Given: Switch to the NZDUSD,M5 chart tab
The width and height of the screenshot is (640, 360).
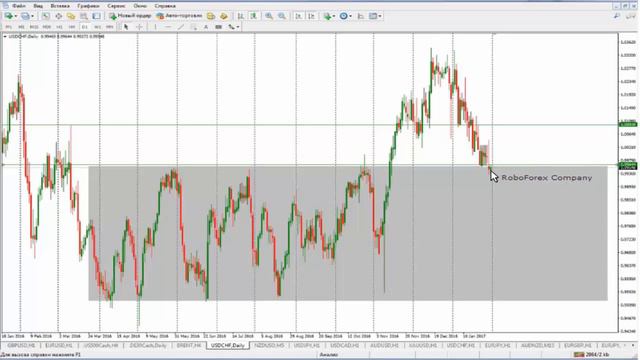Looking at the screenshot, I should coord(269,345).
